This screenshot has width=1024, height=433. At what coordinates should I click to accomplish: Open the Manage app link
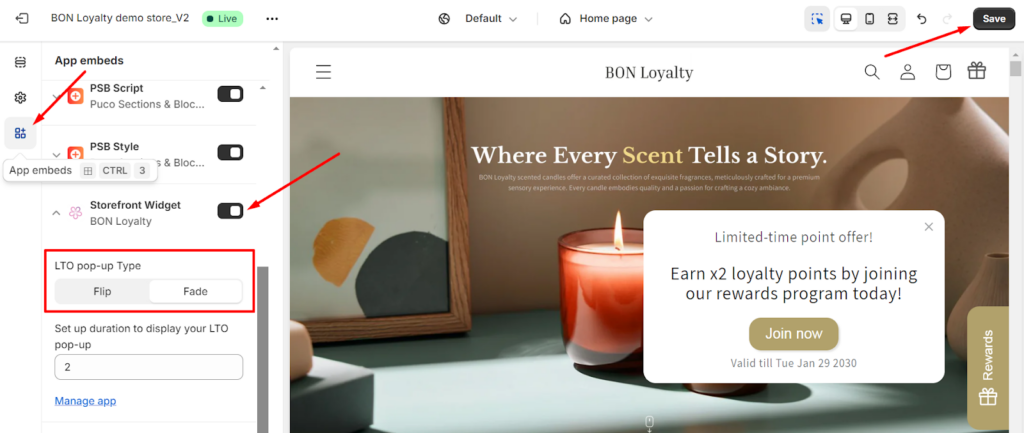click(86, 400)
